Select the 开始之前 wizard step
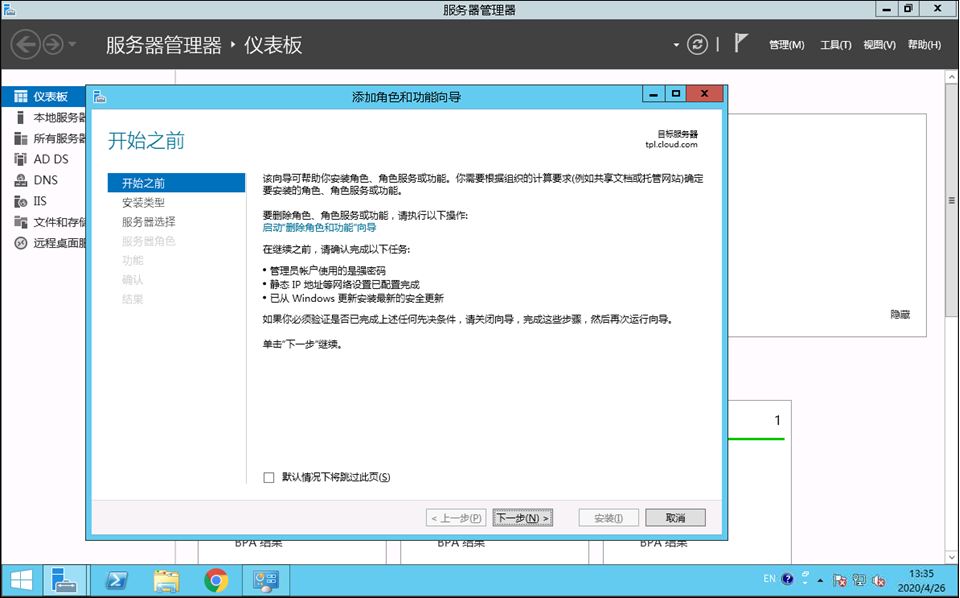Image resolution: width=960 pixels, height=598 pixels. click(144, 183)
